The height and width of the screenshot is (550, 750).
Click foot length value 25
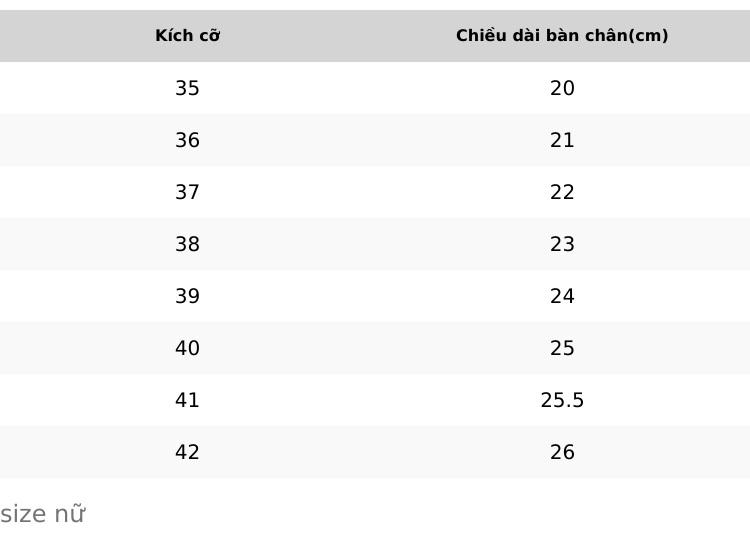coord(562,348)
